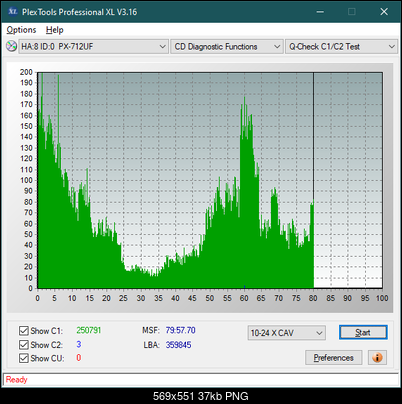This screenshot has height=404, width=402.
Task: Open the PX-712UF drive dropdown
Action: (x=93, y=47)
